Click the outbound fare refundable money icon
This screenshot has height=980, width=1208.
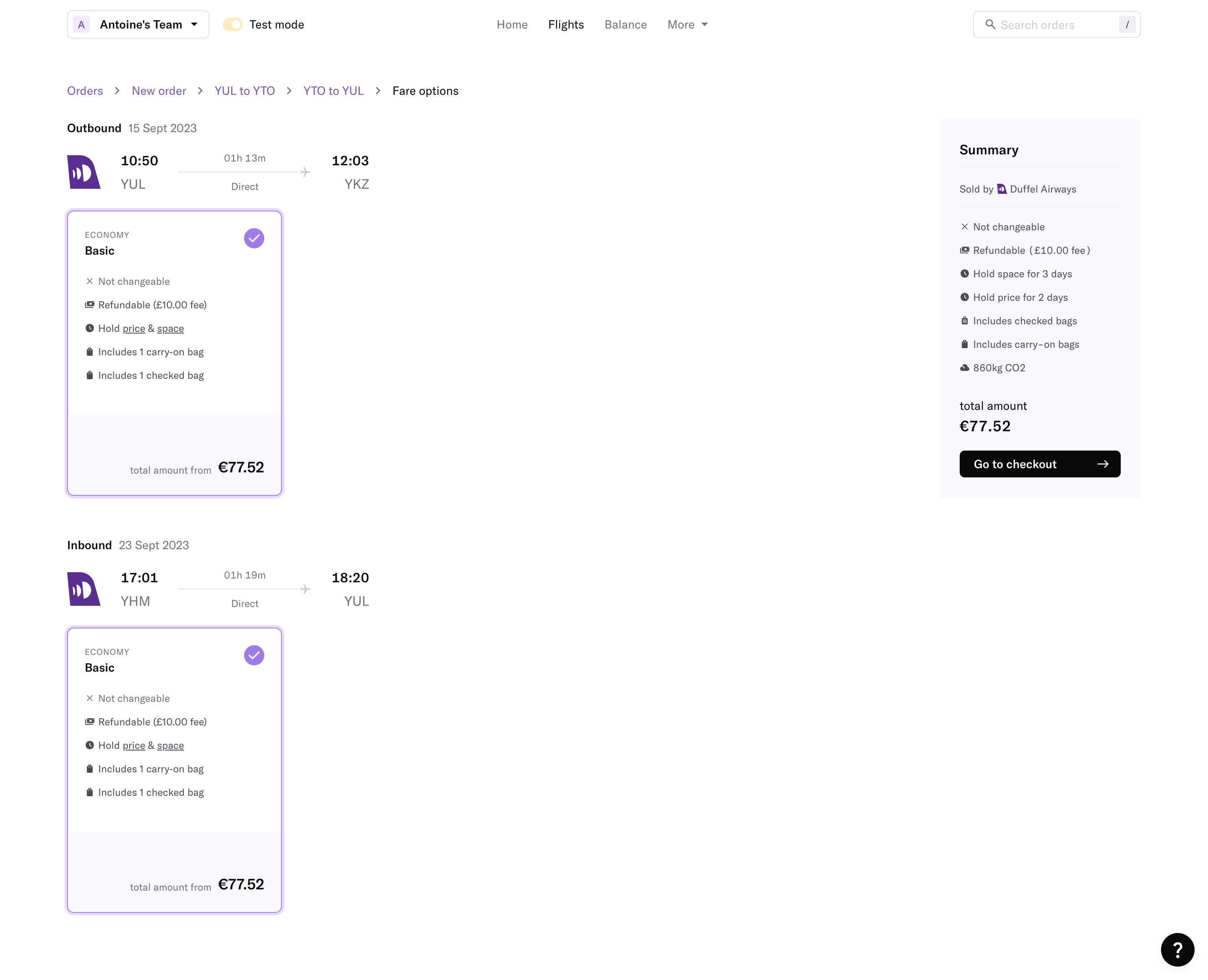point(90,305)
